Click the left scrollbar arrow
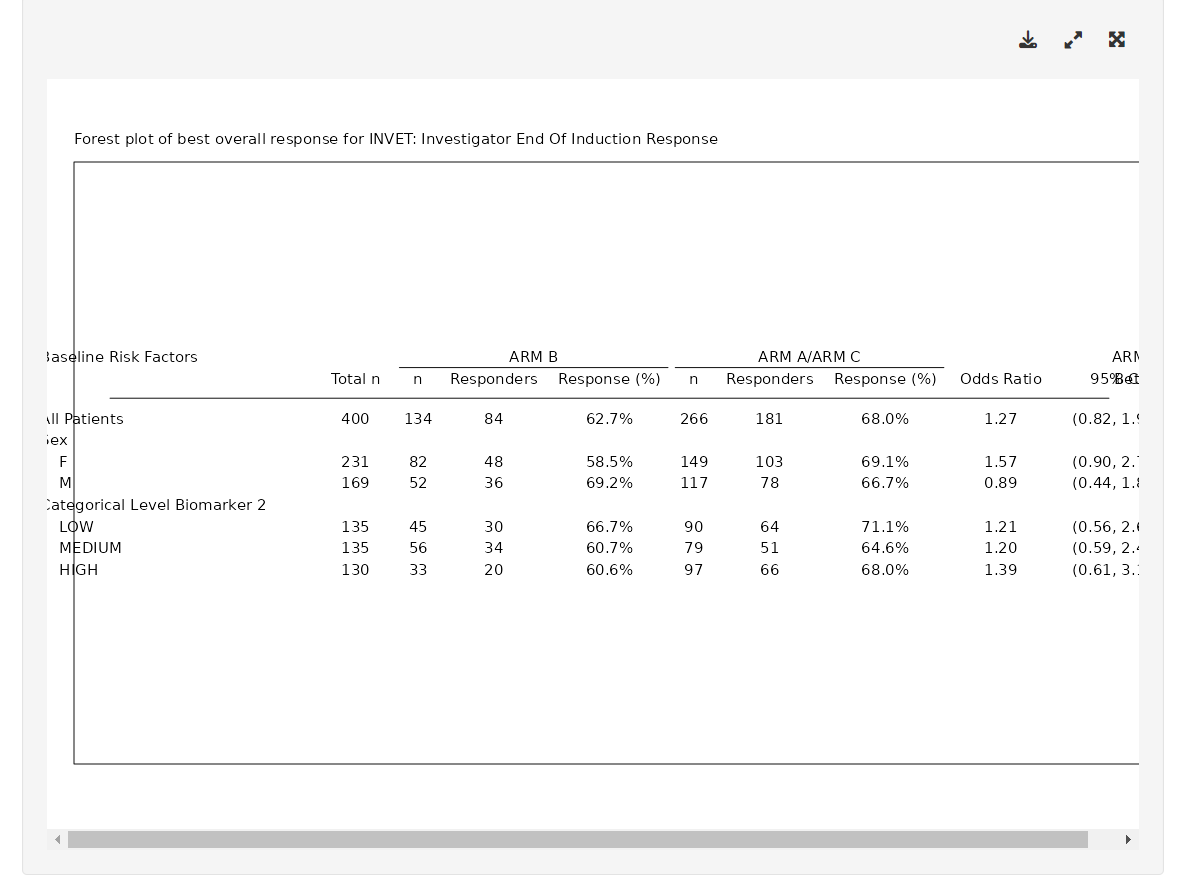 (57, 840)
